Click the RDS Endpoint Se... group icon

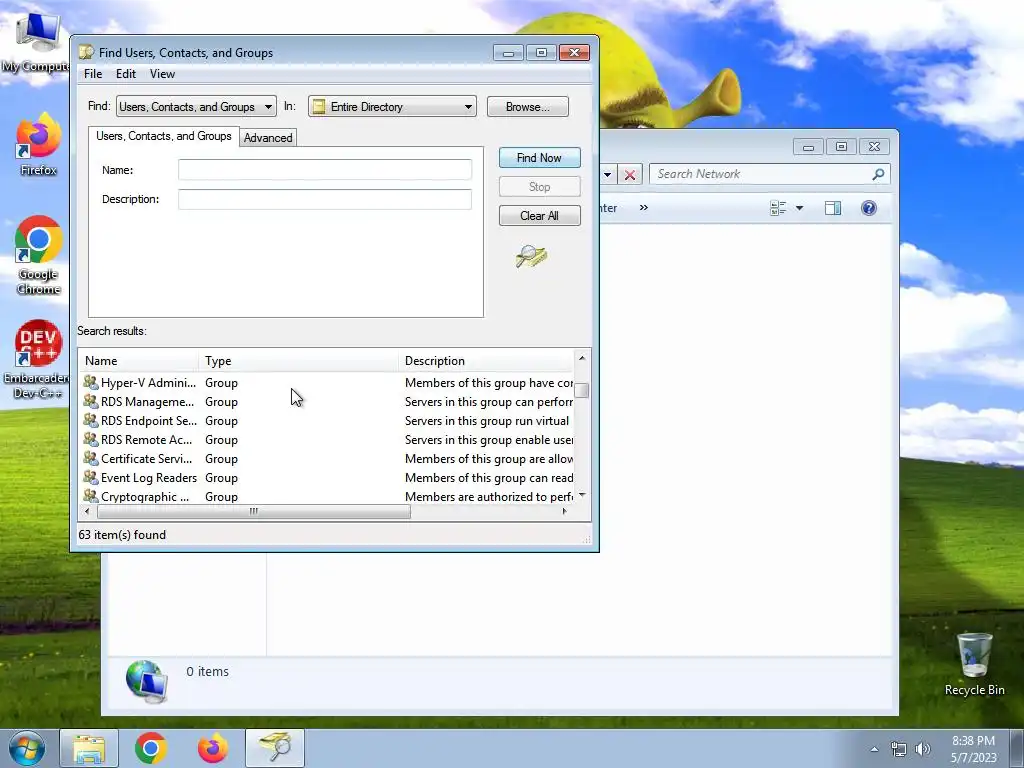pyautogui.click(x=91, y=420)
